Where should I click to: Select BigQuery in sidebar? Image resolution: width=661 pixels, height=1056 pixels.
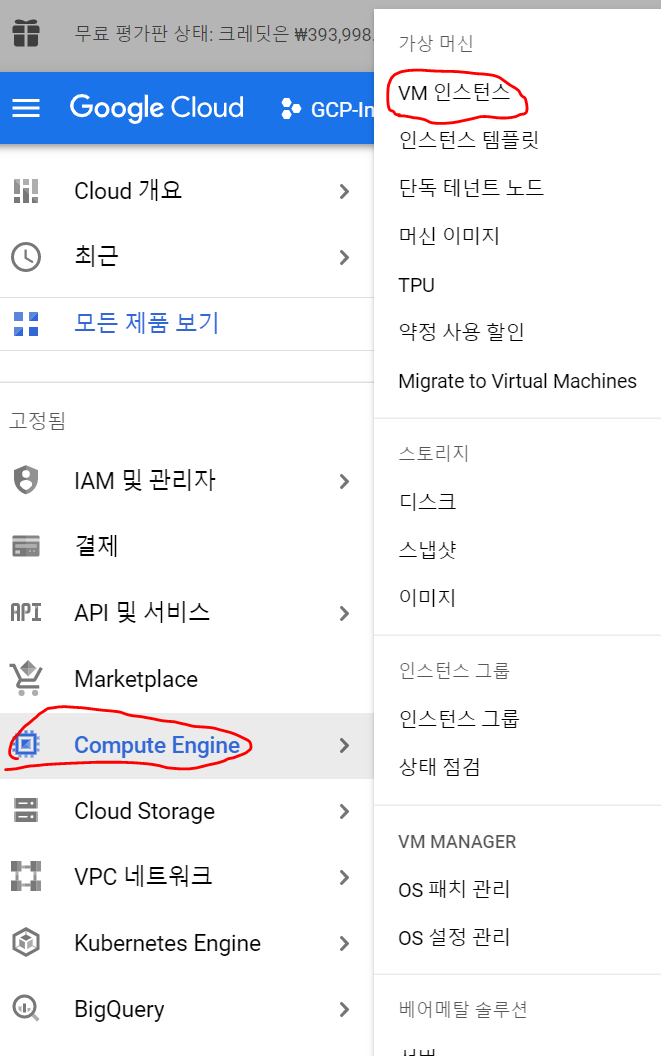[187, 1009]
